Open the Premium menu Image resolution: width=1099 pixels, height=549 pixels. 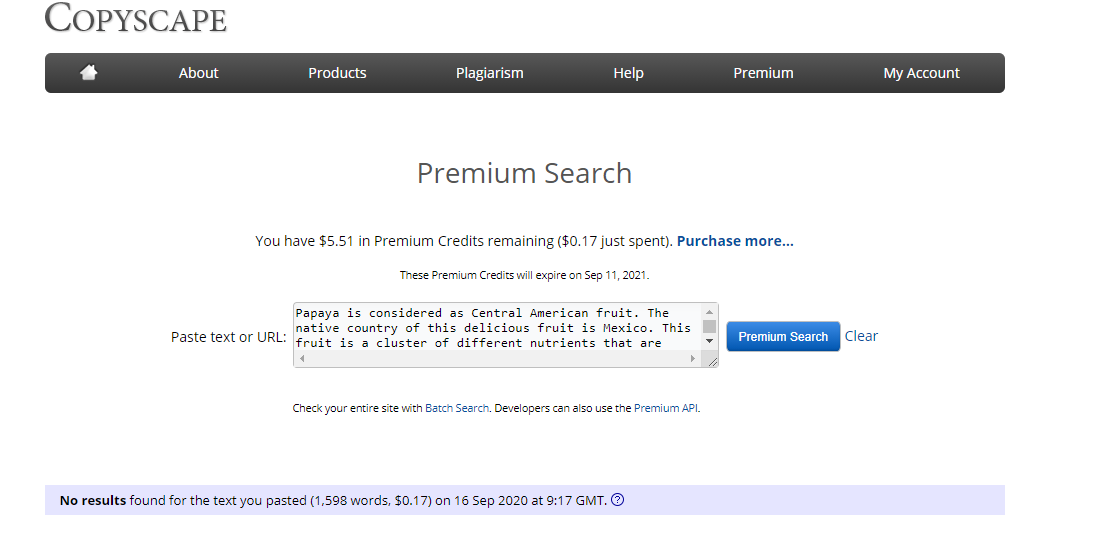pyautogui.click(x=763, y=73)
